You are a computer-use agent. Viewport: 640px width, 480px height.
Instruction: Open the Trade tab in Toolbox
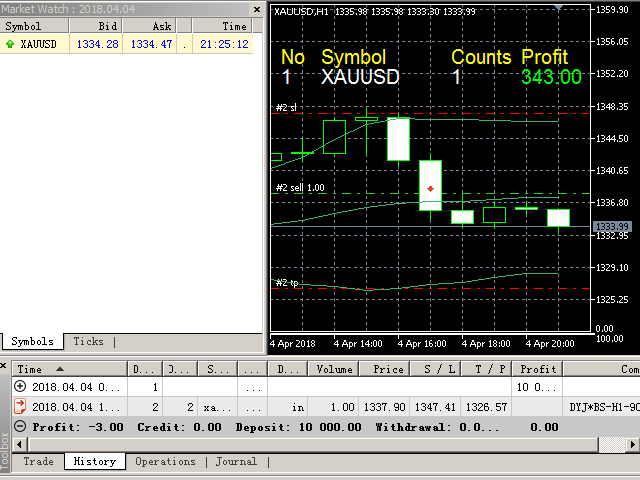(x=38, y=461)
